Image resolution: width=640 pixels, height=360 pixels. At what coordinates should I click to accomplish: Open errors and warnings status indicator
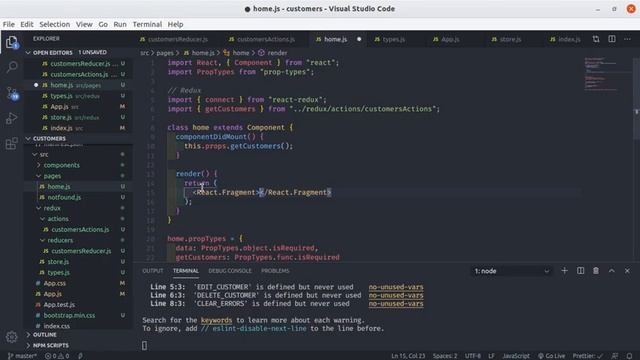click(x=57, y=356)
